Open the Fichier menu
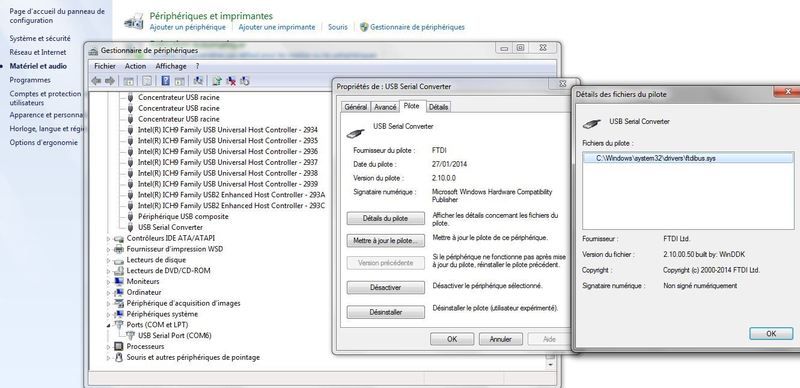 click(x=105, y=66)
